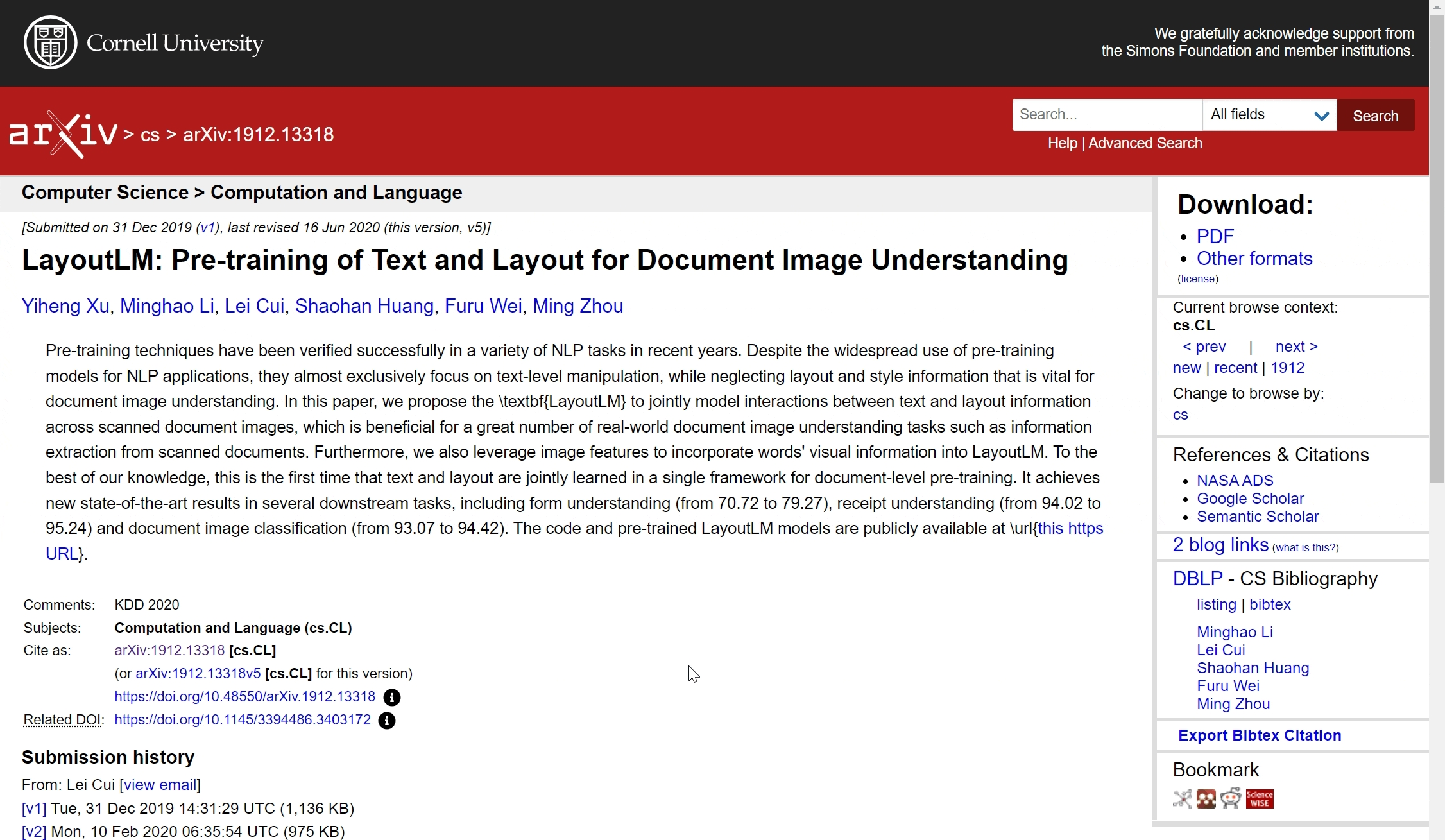Viewport: 1445px width, 840px height.
Task: Open Other formats download link
Action: 1254,259
